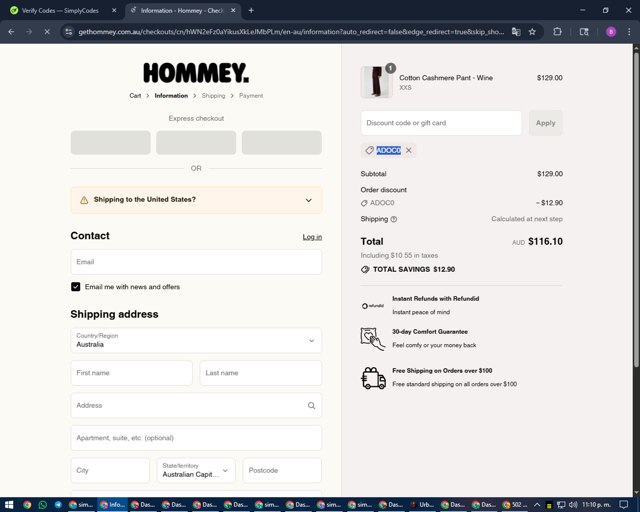The width and height of the screenshot is (640, 512).
Task: Click the shipping help question mark icon
Action: click(393, 219)
